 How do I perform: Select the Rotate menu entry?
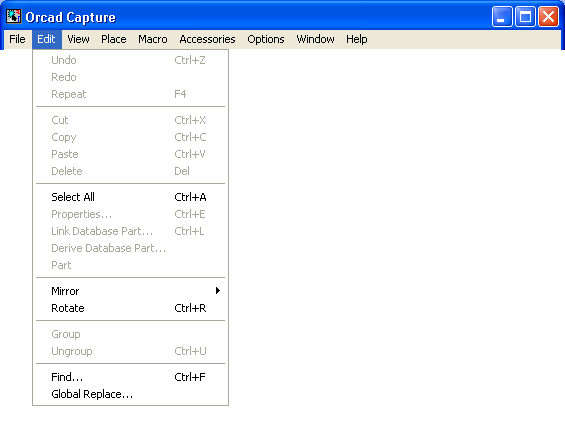130,308
